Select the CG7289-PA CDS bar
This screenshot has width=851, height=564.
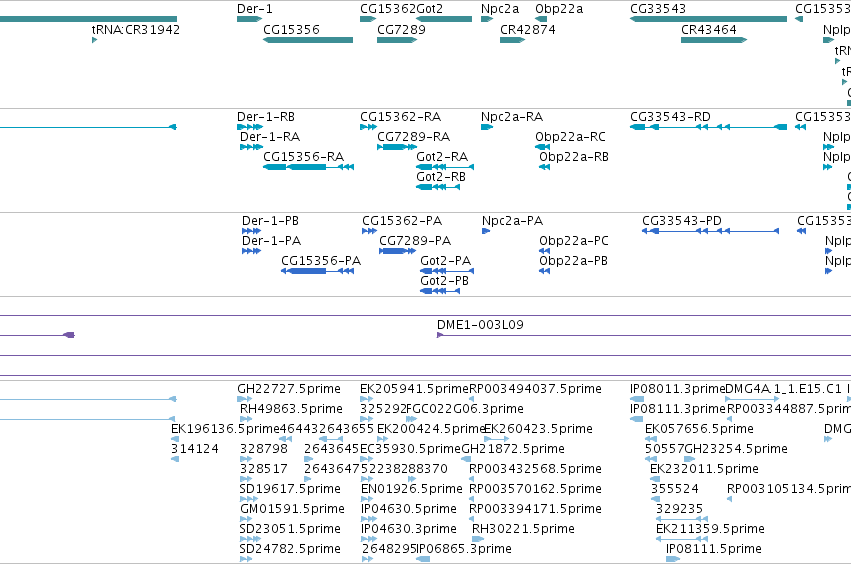click(x=397, y=251)
